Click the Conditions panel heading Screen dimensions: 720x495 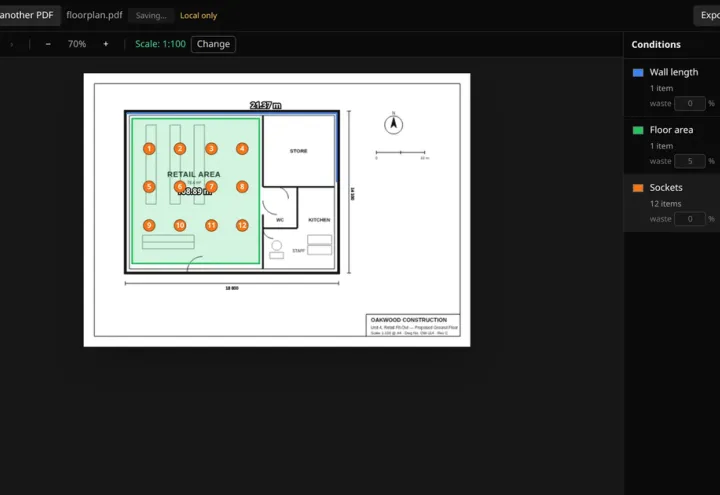tap(656, 45)
